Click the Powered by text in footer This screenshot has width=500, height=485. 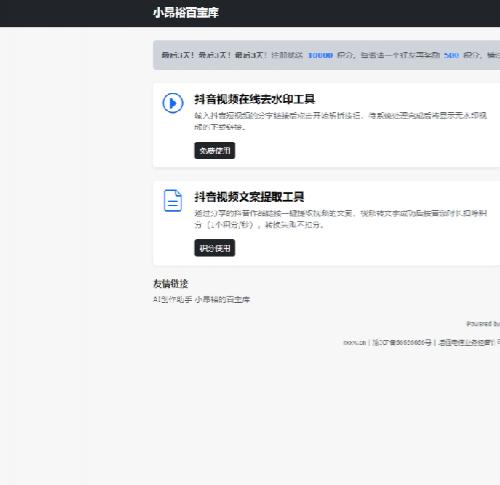click(483, 324)
